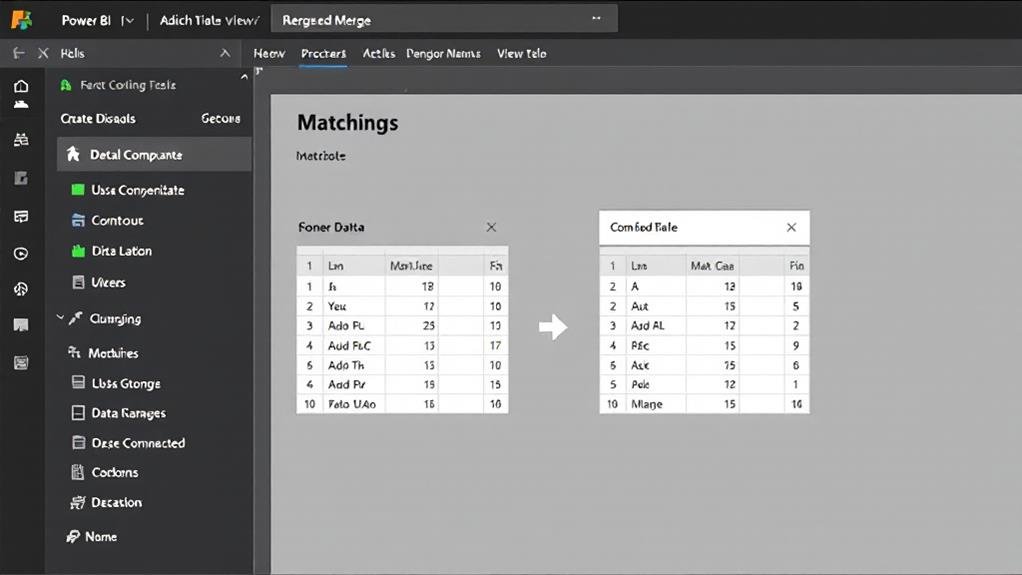Select the Adich Tiale View tab

pyautogui.click(x=209, y=21)
